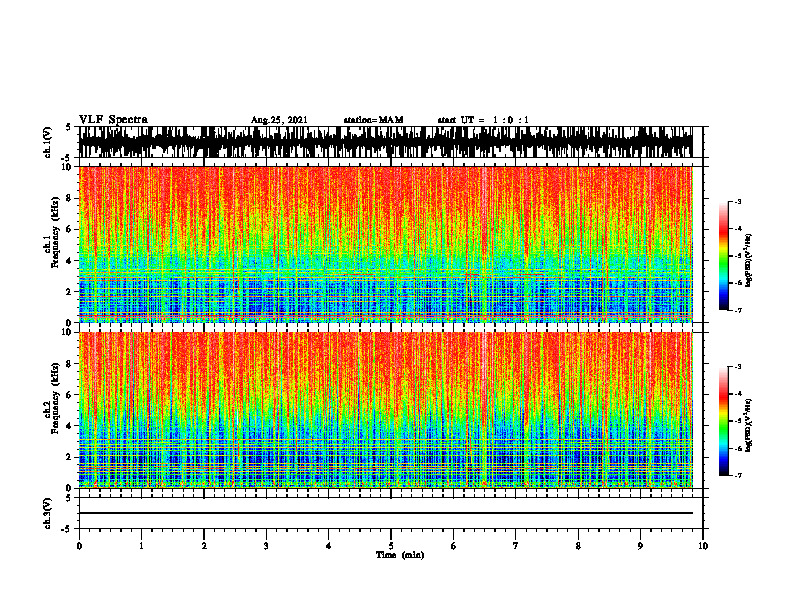Click the "start UT = 1 : 0 : 1" text
Image resolution: width=792 pixels, height=612 pixels.
click(x=483, y=120)
